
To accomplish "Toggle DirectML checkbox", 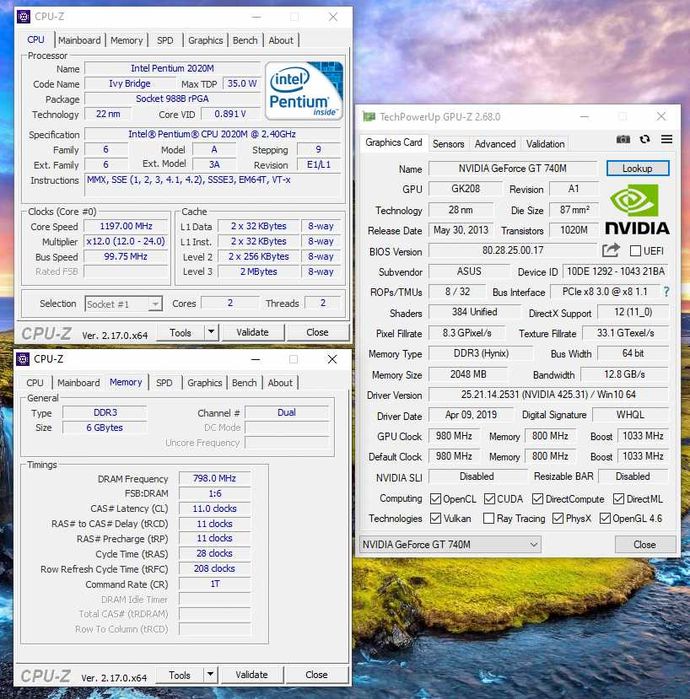I will [x=618, y=498].
